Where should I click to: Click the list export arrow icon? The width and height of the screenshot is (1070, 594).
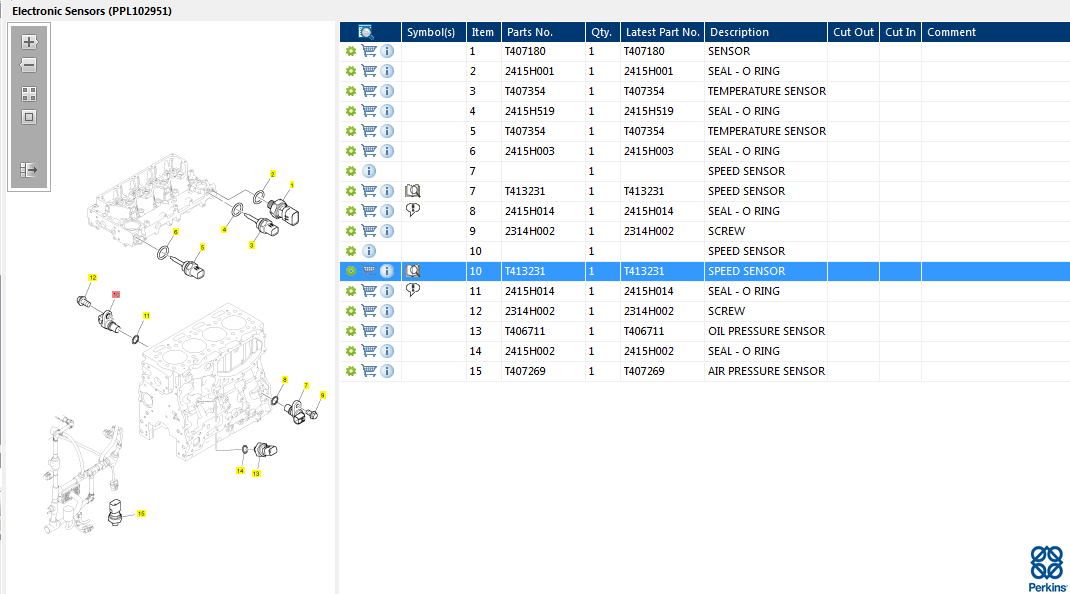29,170
